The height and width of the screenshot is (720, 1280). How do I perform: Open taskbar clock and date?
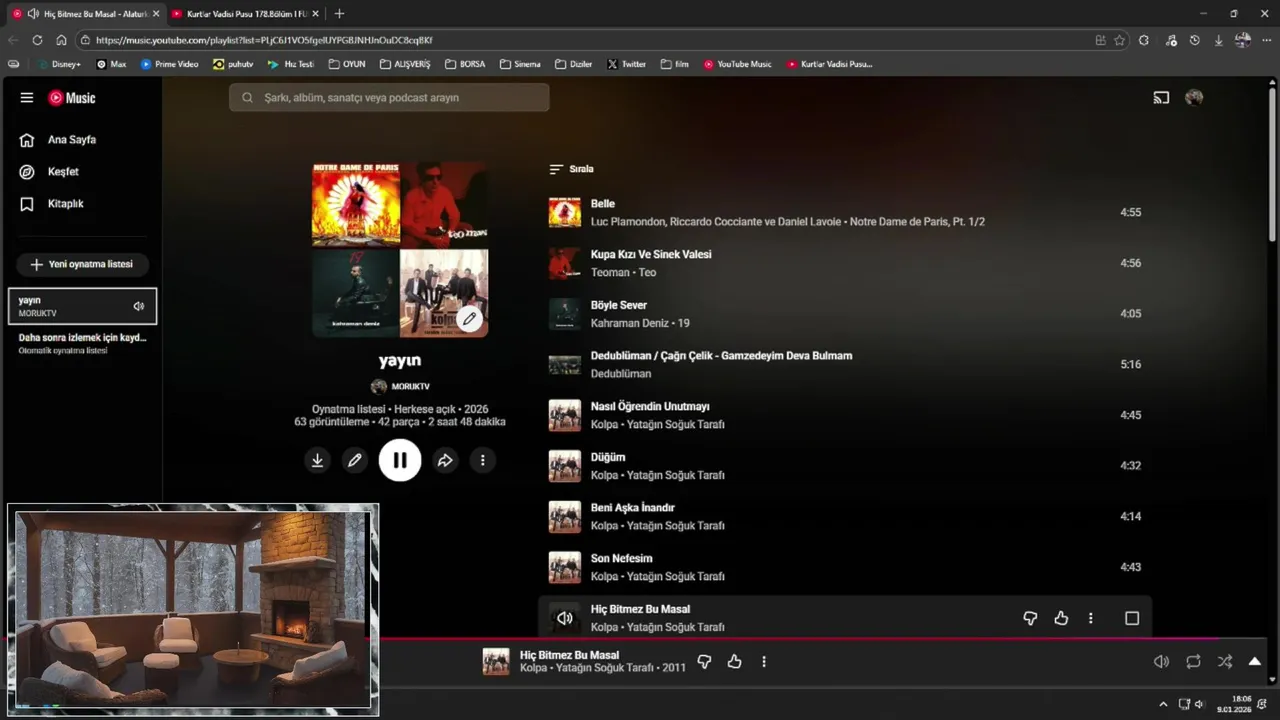(1234, 704)
